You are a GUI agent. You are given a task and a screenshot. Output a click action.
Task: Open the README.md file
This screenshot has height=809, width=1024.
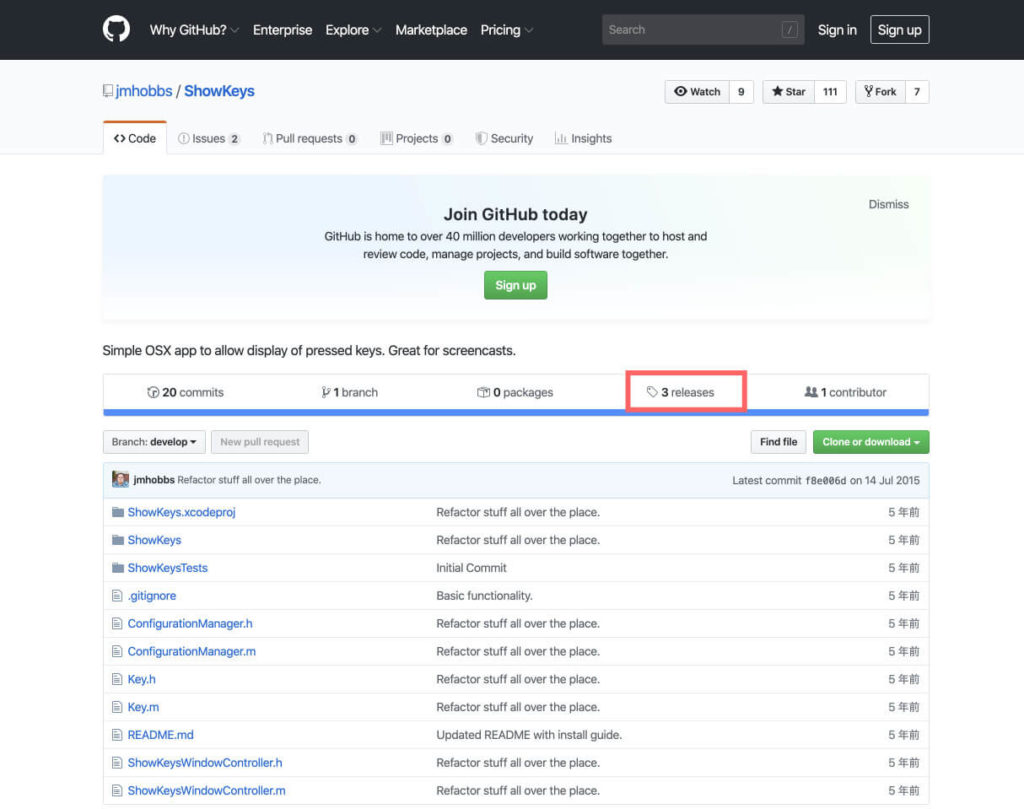pyautogui.click(x=161, y=735)
